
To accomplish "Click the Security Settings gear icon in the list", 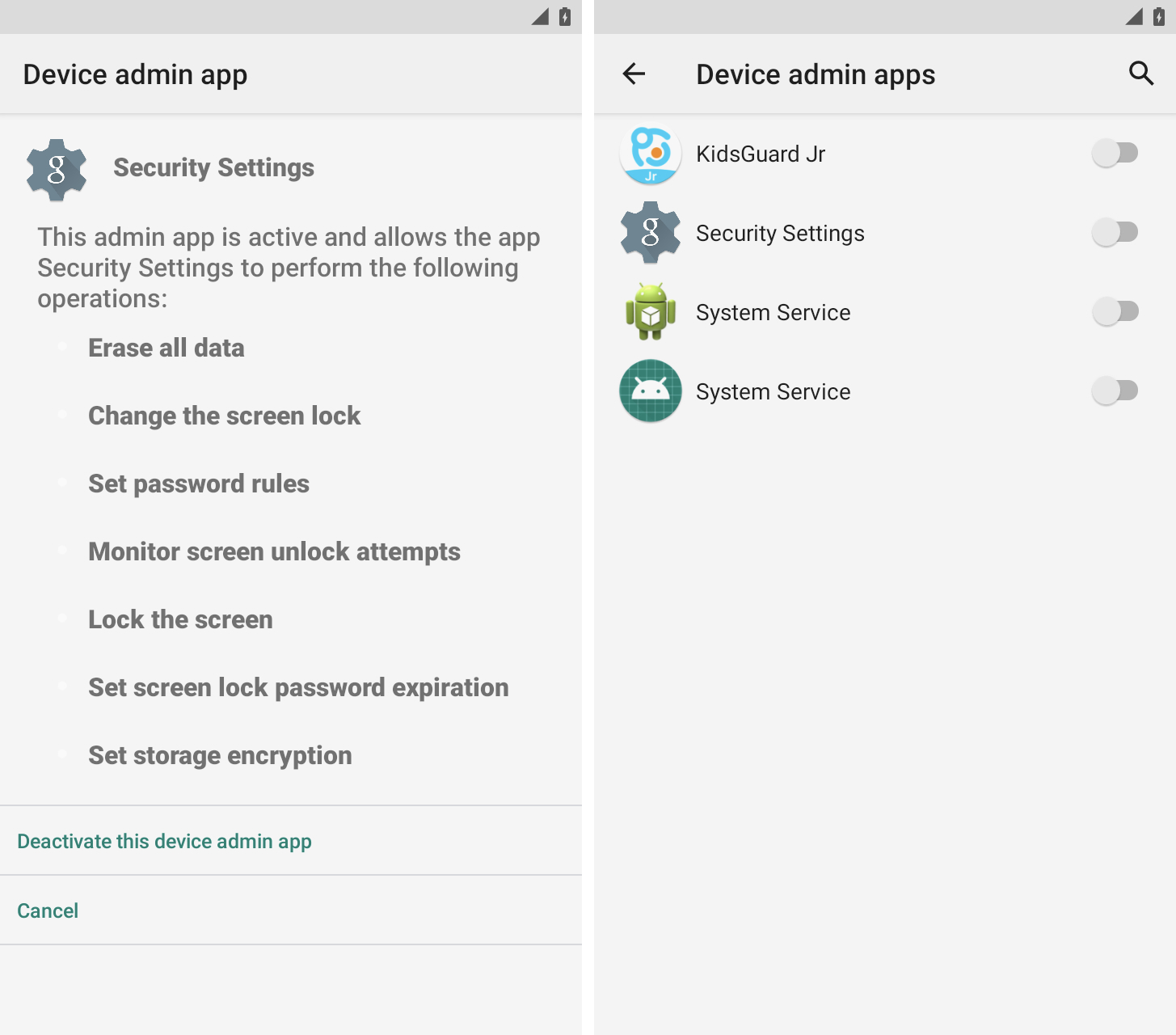I will tap(650, 233).
